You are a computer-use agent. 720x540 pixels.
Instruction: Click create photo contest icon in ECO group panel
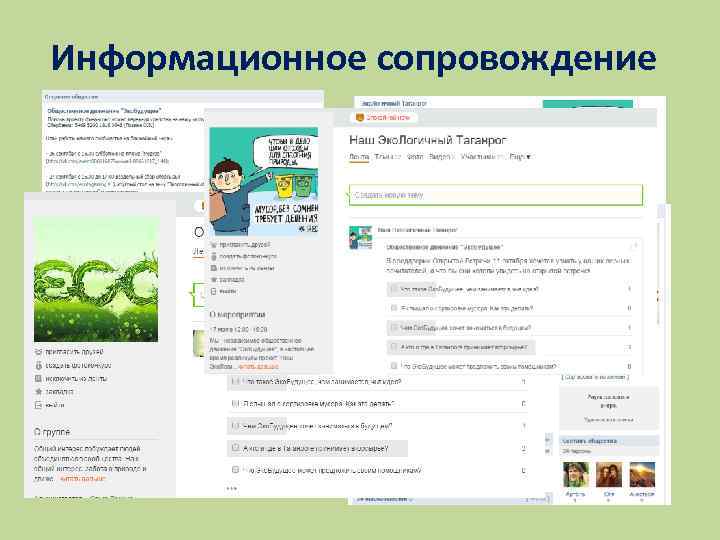pos(39,366)
